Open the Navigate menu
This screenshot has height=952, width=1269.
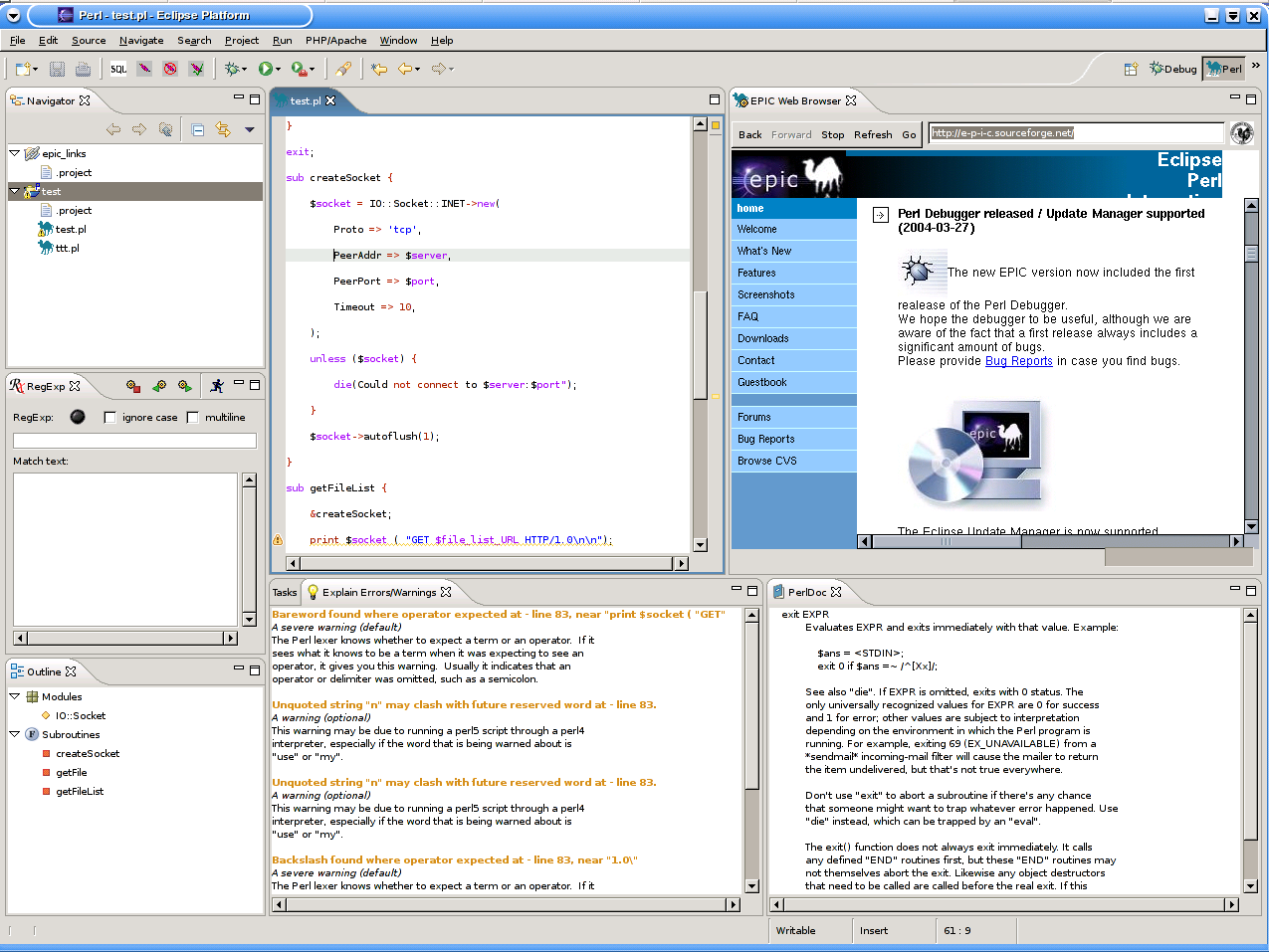141,41
